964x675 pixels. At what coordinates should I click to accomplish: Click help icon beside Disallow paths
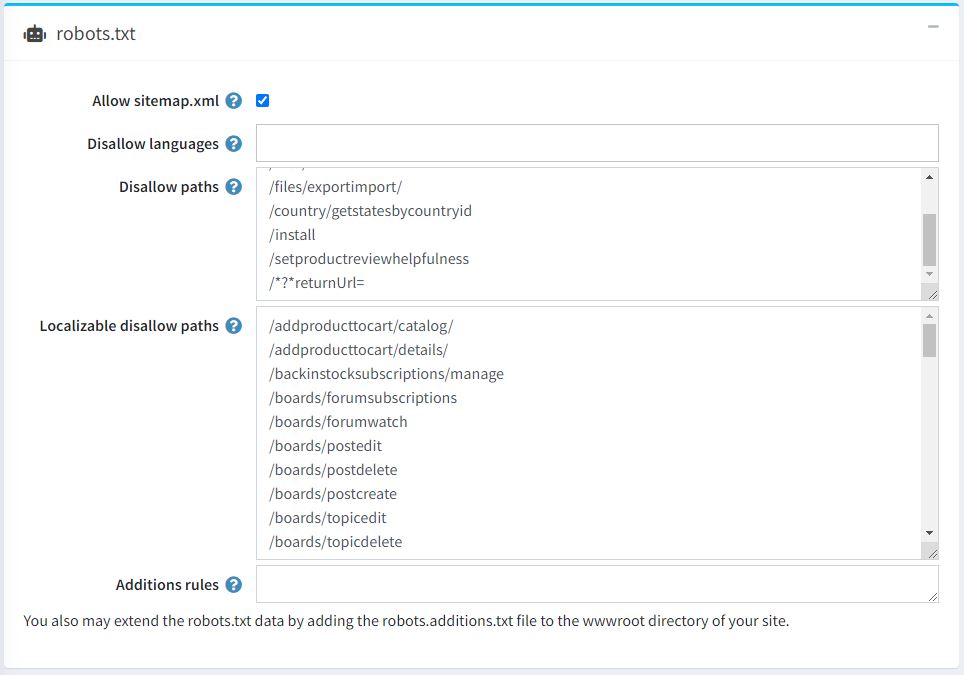pyautogui.click(x=234, y=187)
